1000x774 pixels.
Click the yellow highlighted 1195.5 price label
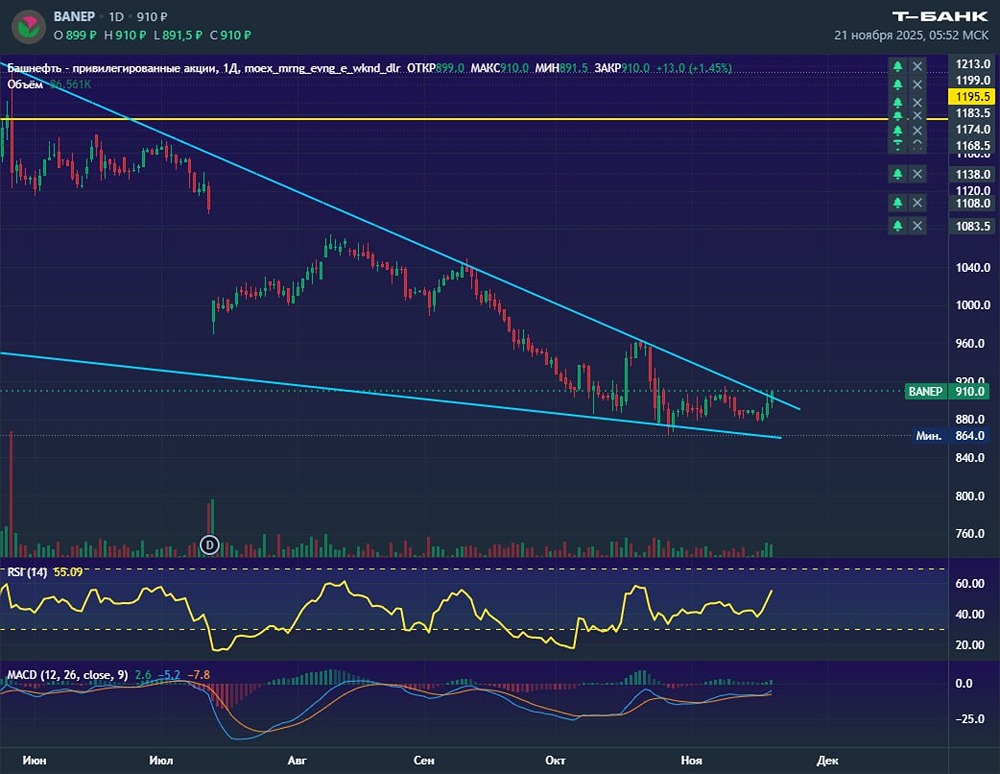click(972, 96)
